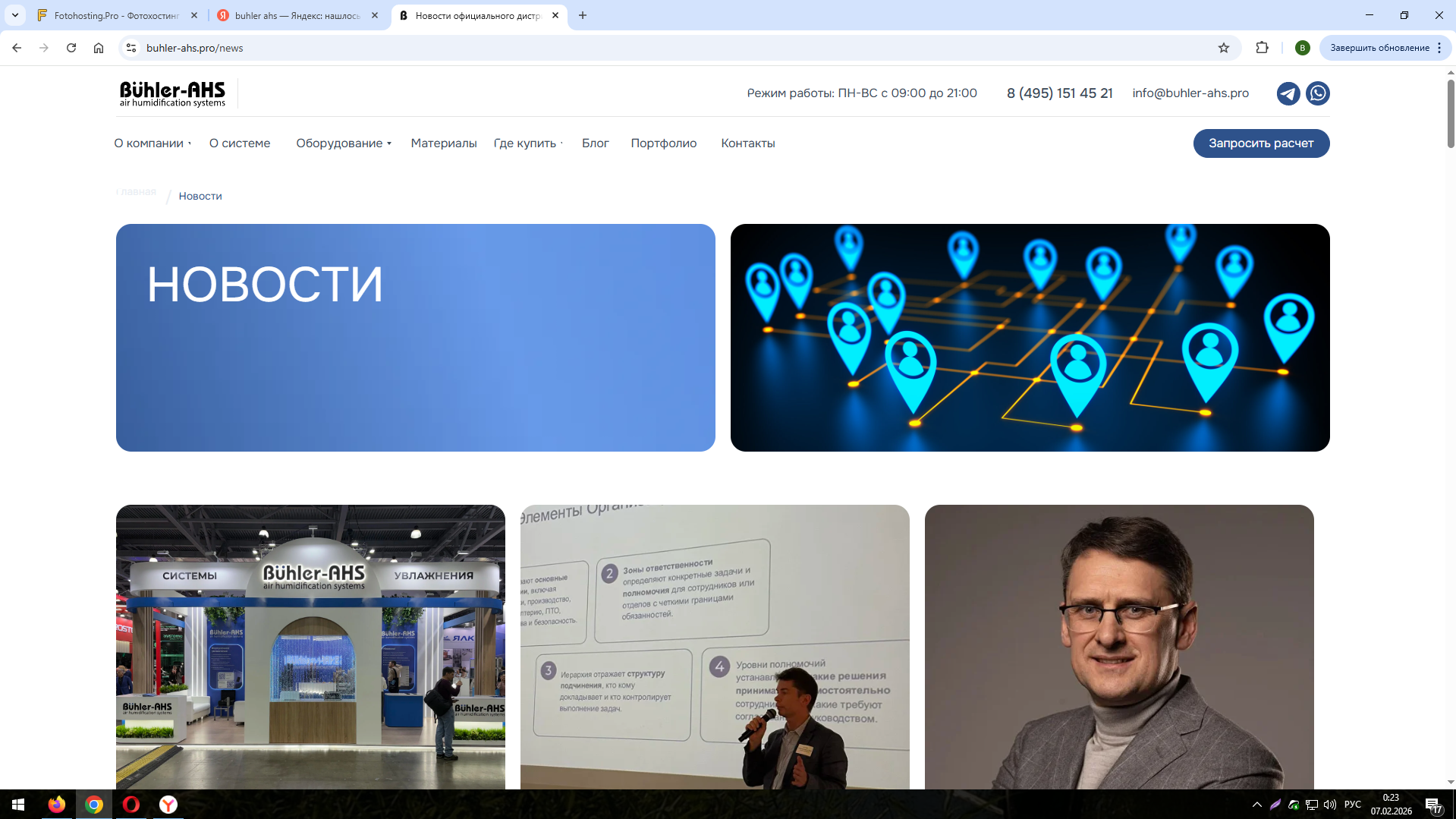This screenshot has width=1456, height=819.
Task: Open the Портфолио page
Action: coord(664,143)
